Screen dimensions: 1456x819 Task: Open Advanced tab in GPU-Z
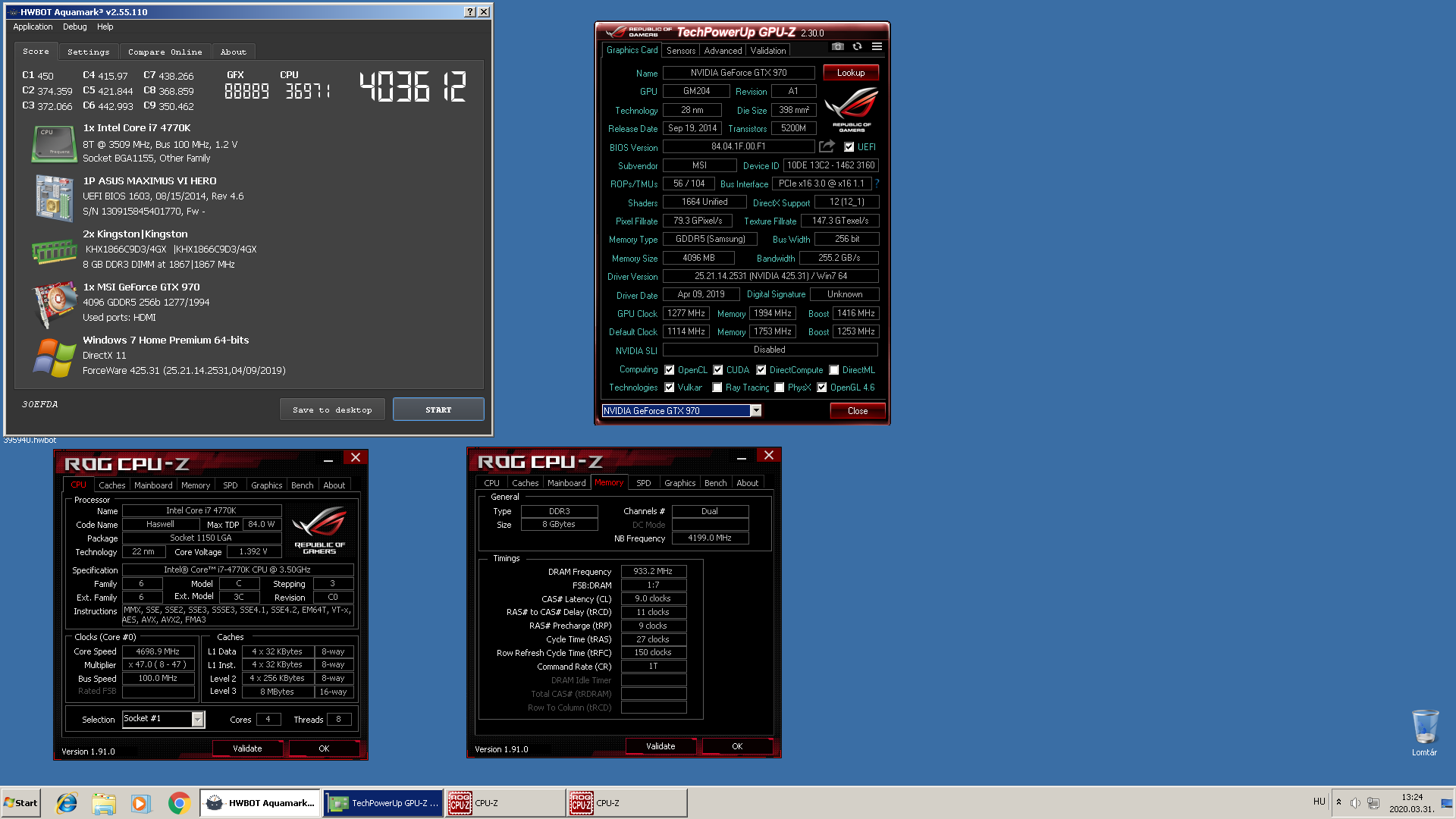723,51
